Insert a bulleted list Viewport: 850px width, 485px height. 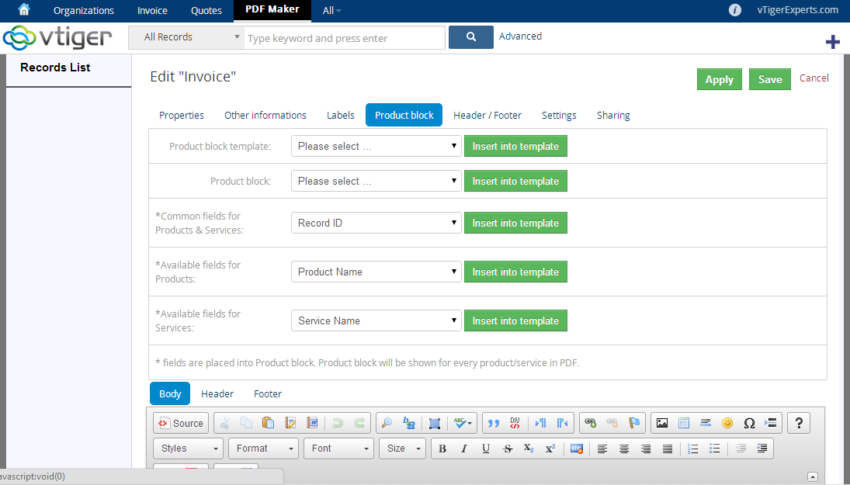tap(714, 449)
